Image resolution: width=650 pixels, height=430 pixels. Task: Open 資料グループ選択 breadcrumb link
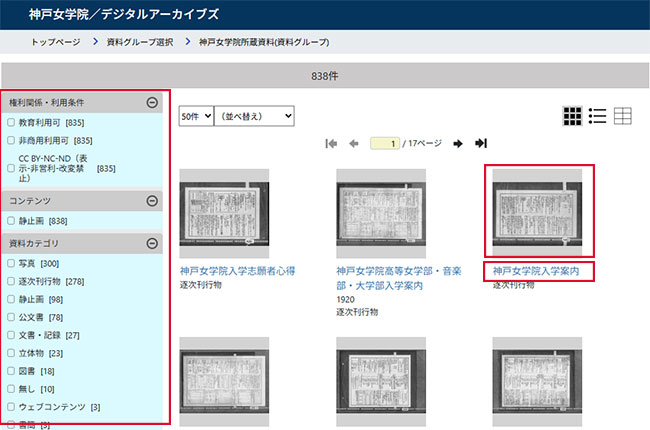point(140,42)
